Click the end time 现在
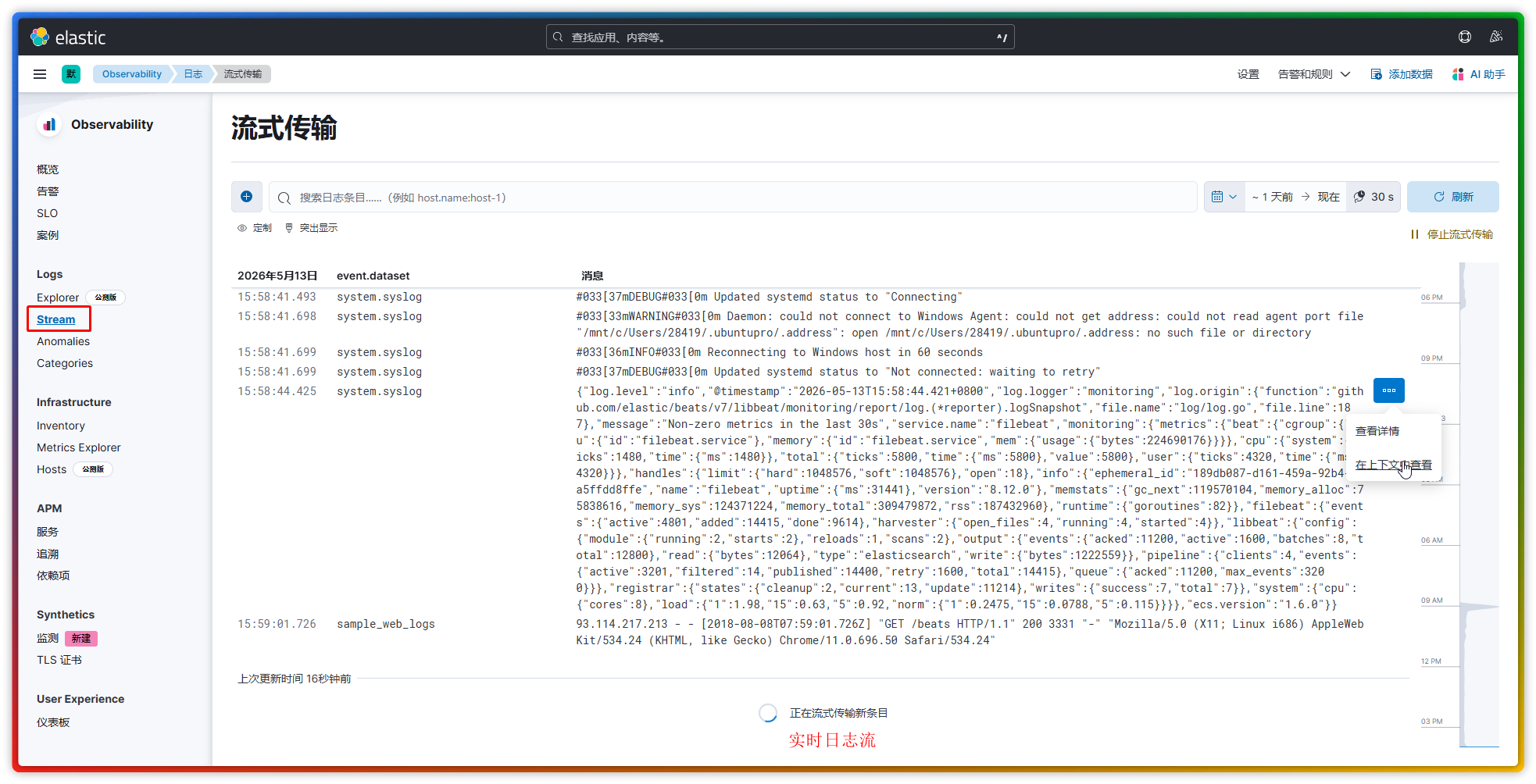This screenshot has width=1536, height=784. click(x=1328, y=197)
